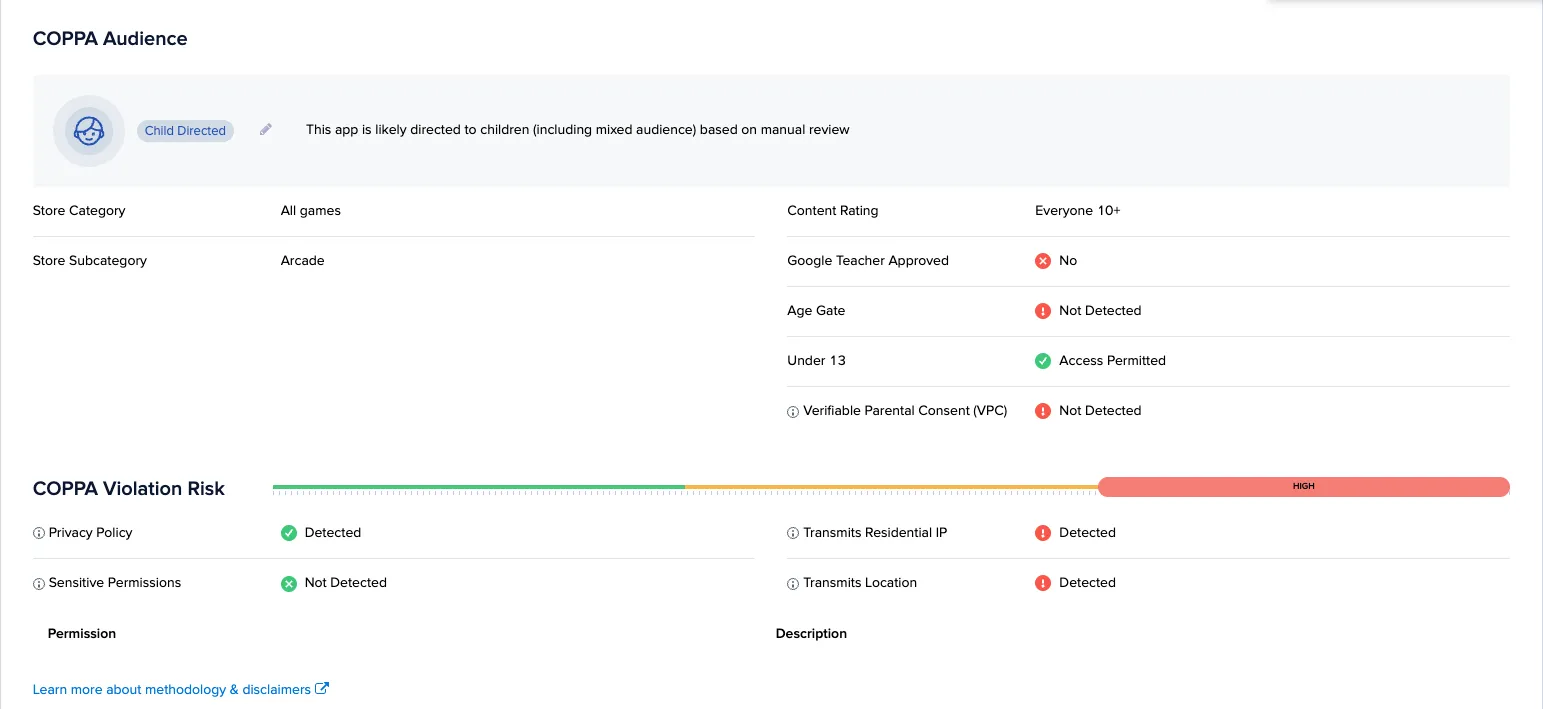Click the 'Access Permitted' status text
Viewport: 1543px width, 709px height.
point(1112,361)
